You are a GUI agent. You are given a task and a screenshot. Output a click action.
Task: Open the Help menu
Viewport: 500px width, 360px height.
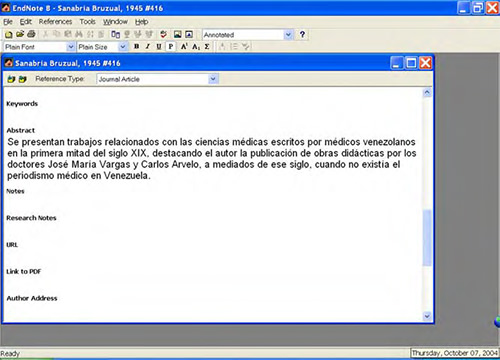(142, 22)
